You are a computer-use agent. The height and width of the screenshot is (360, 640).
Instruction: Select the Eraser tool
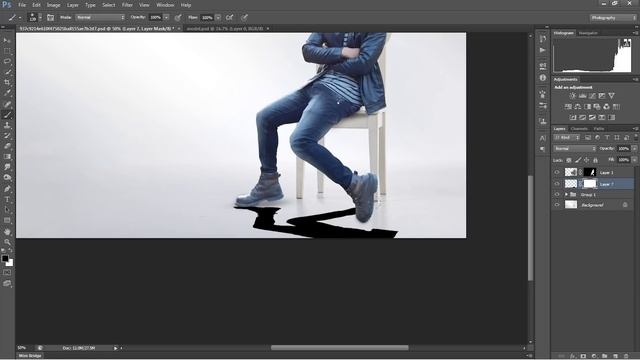7,146
